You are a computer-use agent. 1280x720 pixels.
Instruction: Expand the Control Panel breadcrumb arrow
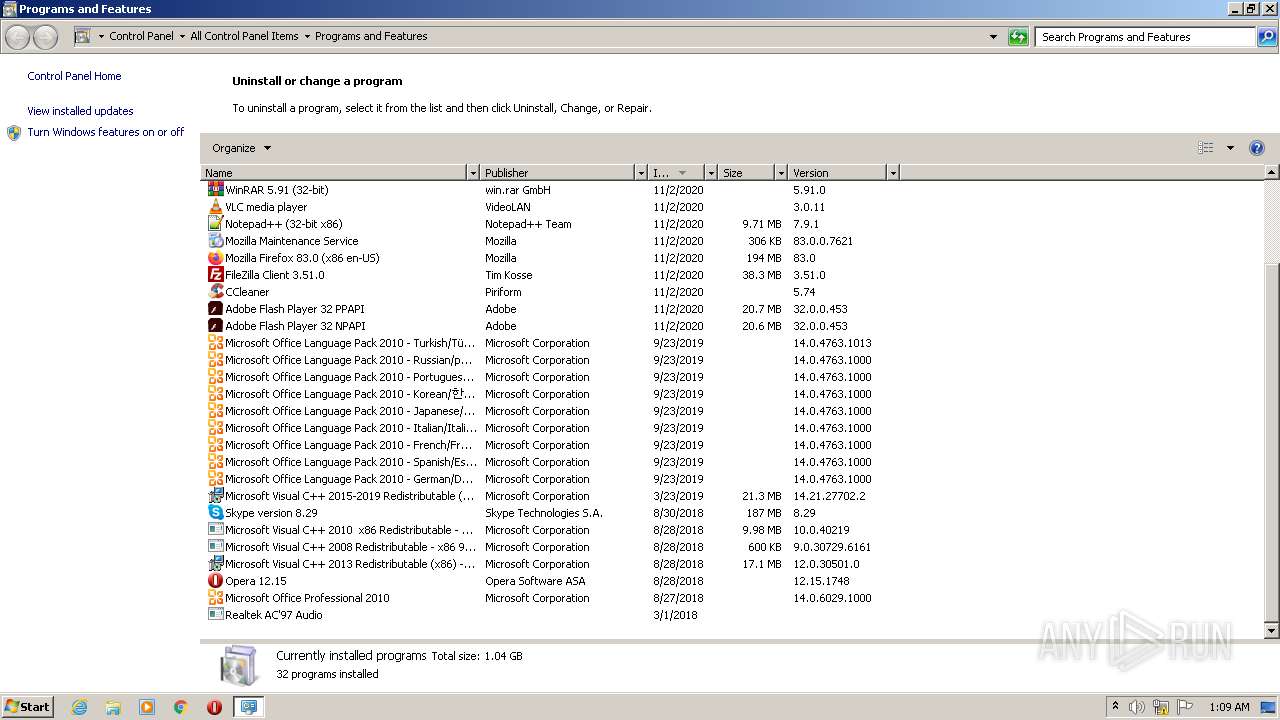pyautogui.click(x=182, y=36)
